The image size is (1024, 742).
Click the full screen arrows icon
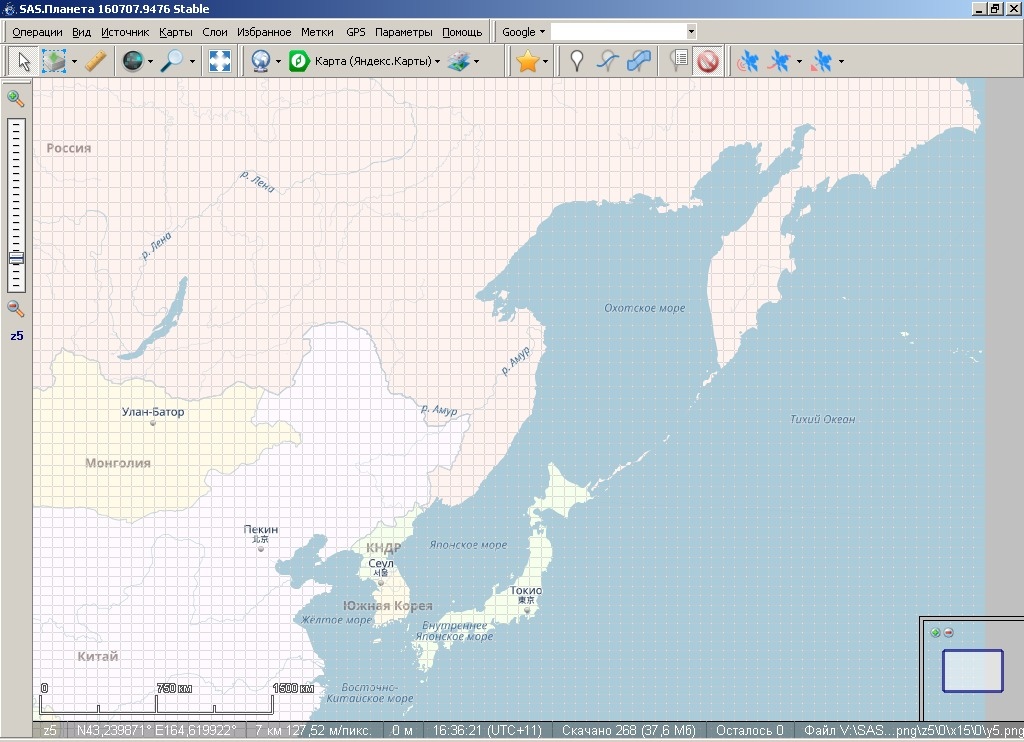click(219, 62)
